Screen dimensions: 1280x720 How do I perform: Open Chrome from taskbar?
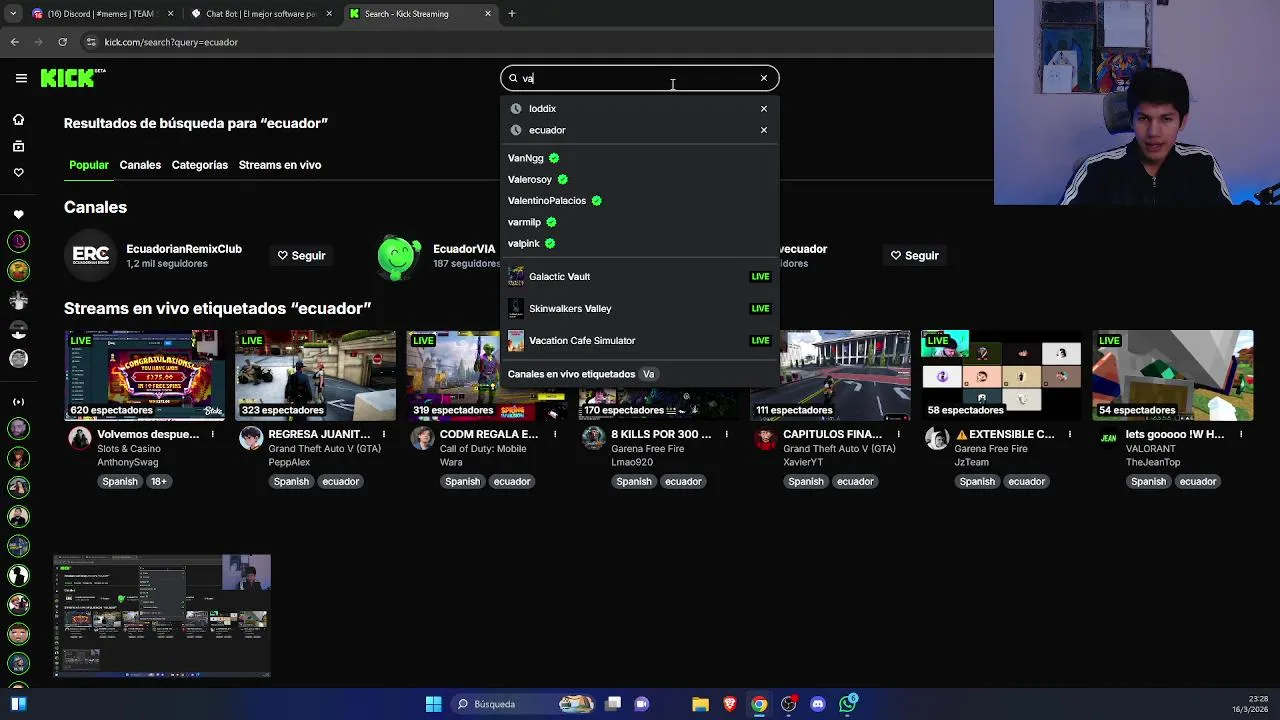point(759,704)
